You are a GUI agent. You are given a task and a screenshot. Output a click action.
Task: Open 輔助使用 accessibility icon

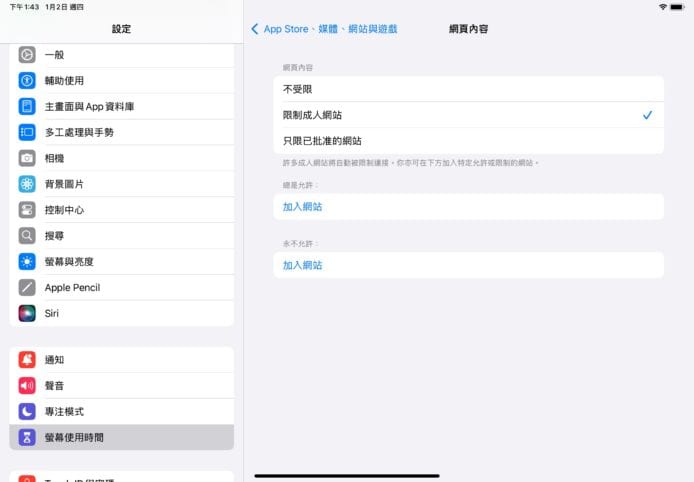coord(27,80)
